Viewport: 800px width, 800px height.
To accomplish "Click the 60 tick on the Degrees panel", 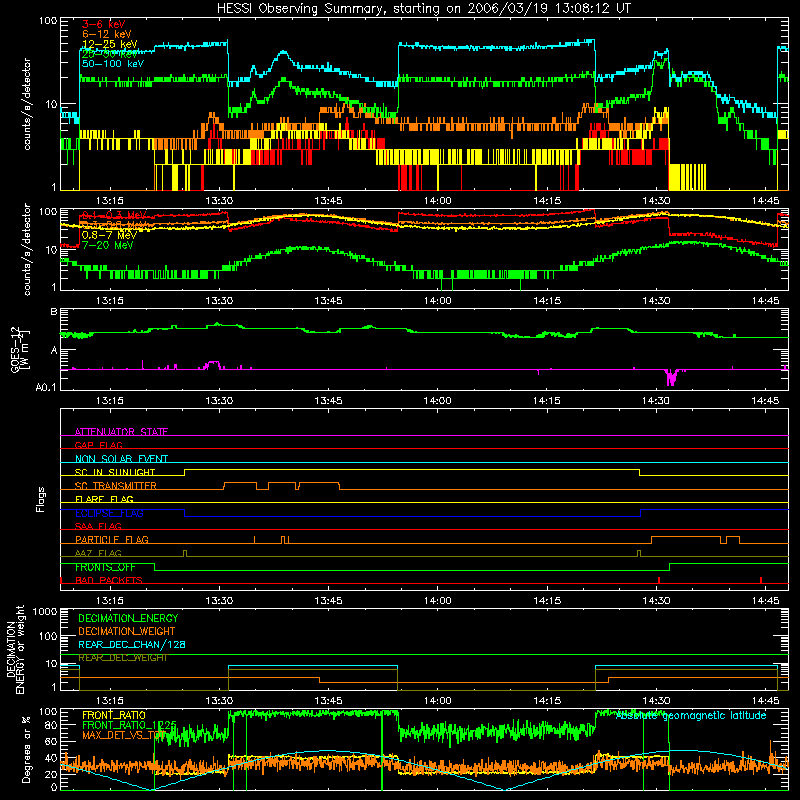I will 51,741.
